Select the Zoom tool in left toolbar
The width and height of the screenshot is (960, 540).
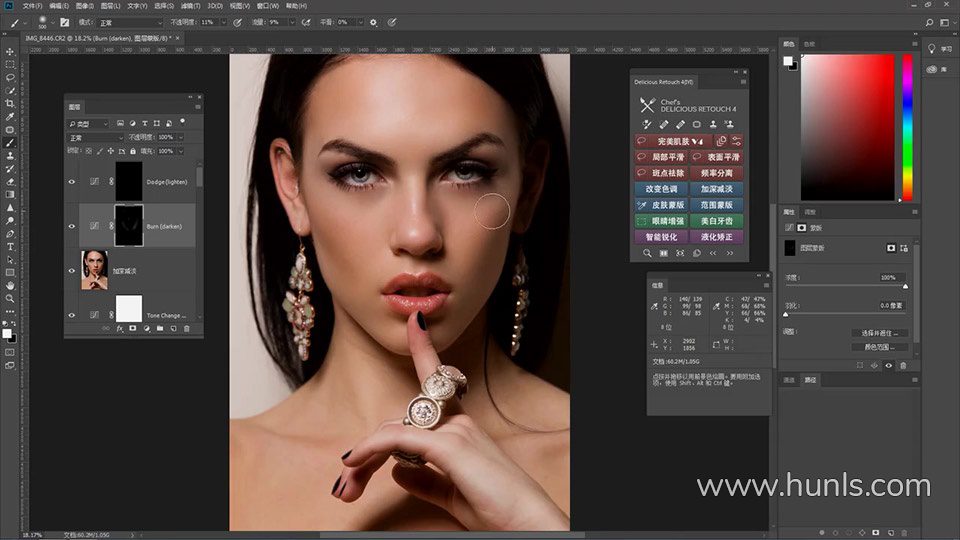coord(10,298)
